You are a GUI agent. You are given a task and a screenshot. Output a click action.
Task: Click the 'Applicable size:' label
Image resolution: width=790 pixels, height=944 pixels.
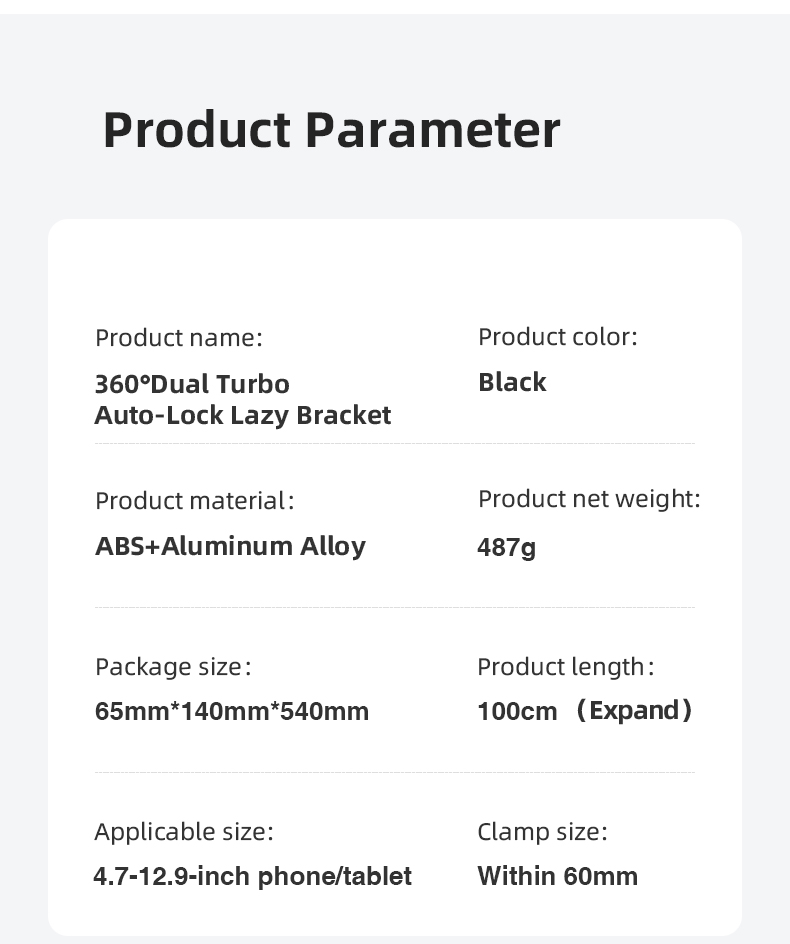183,831
